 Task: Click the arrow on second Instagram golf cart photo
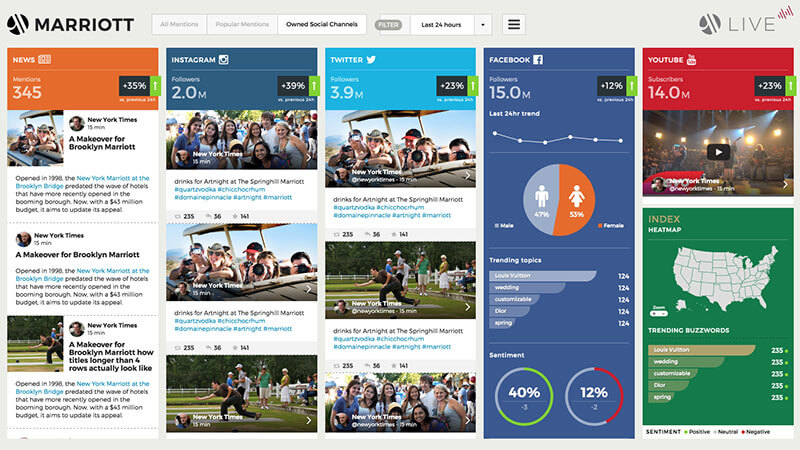(309, 289)
